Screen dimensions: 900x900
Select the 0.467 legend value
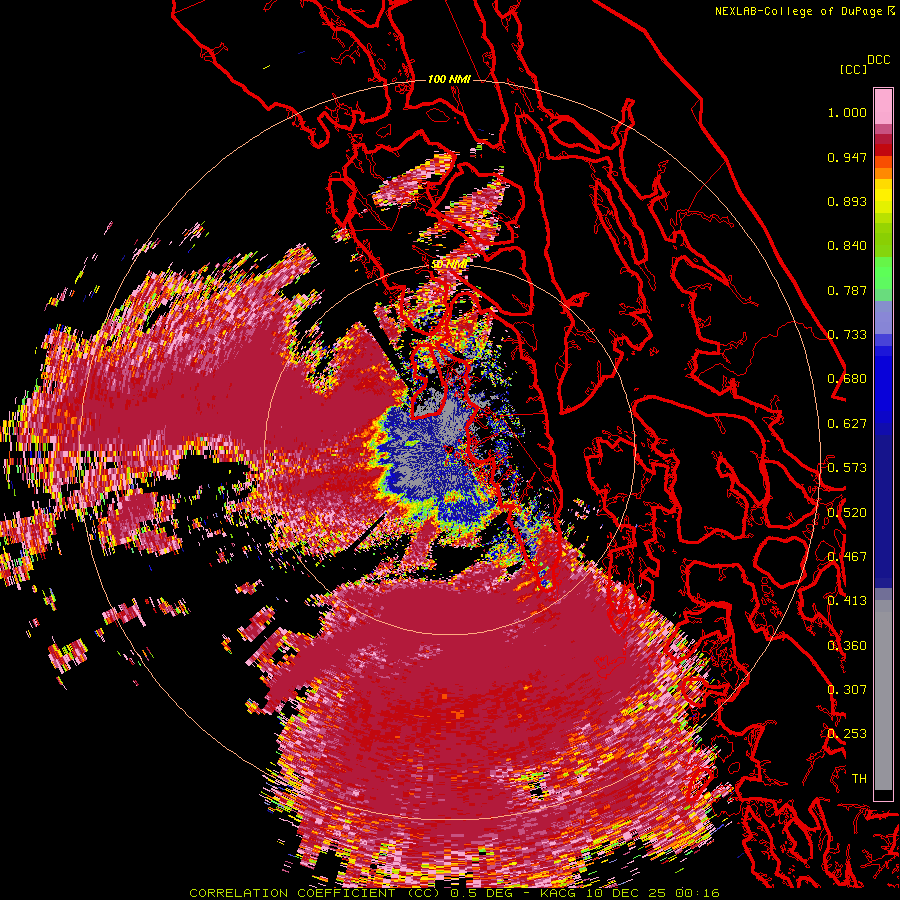(x=847, y=557)
